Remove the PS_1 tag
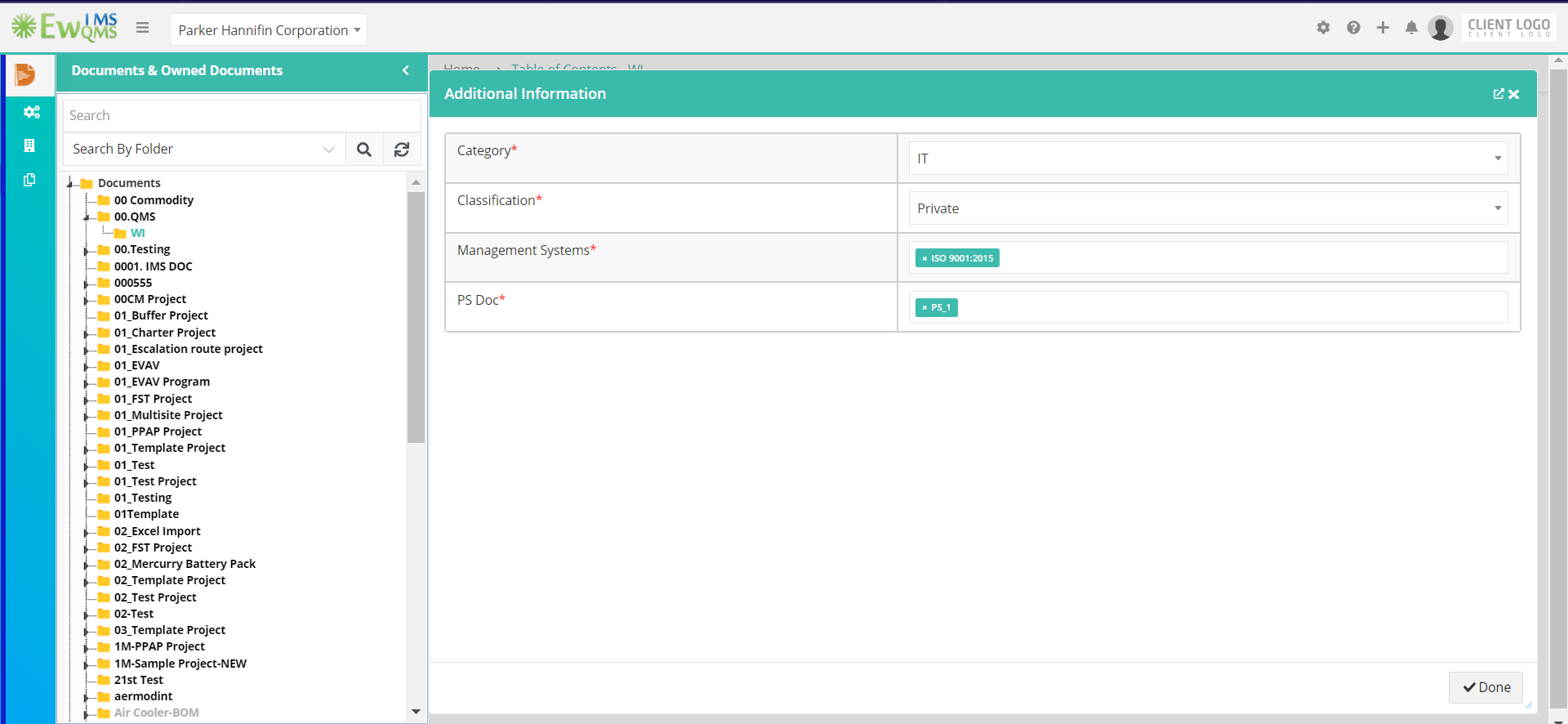This screenshot has height=724, width=1568. click(x=924, y=308)
